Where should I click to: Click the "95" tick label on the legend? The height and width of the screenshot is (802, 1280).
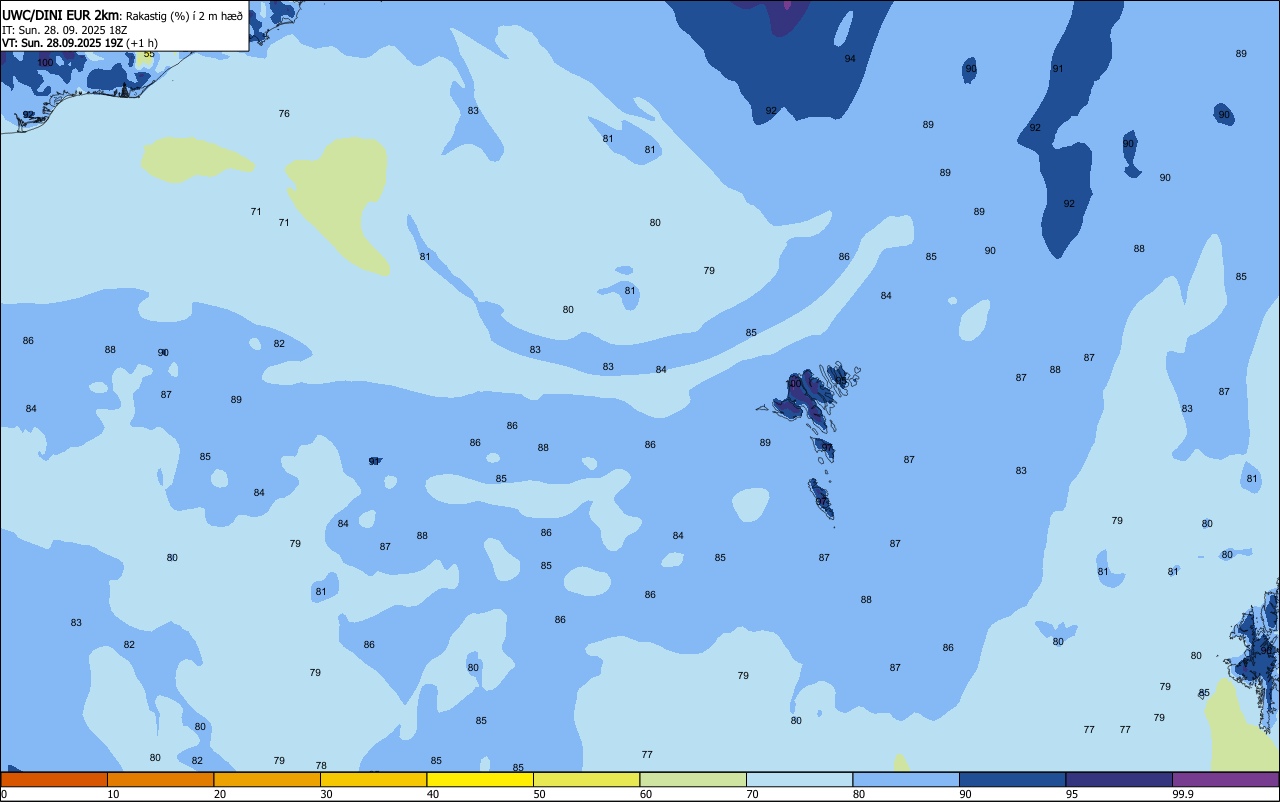[x=1072, y=794]
